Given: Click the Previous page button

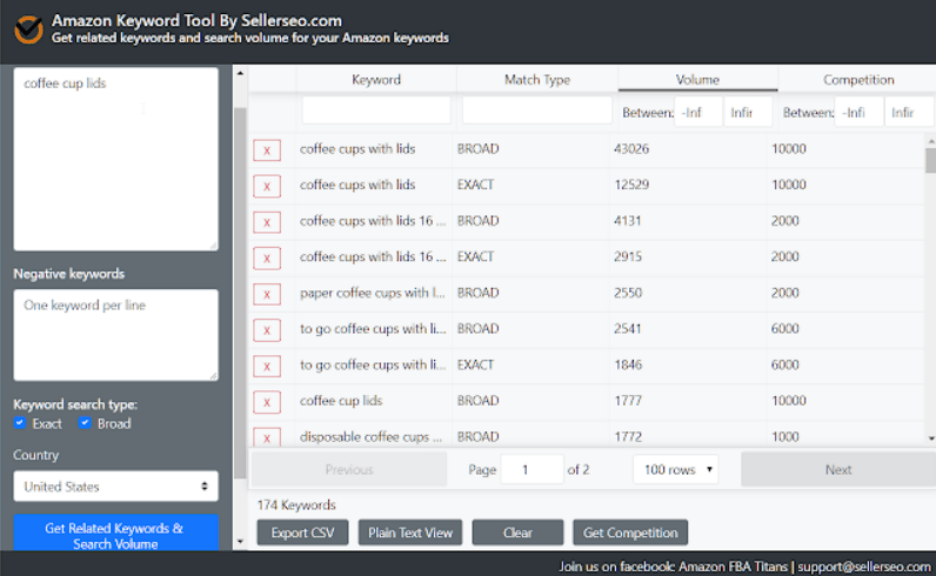Looking at the screenshot, I should point(349,470).
